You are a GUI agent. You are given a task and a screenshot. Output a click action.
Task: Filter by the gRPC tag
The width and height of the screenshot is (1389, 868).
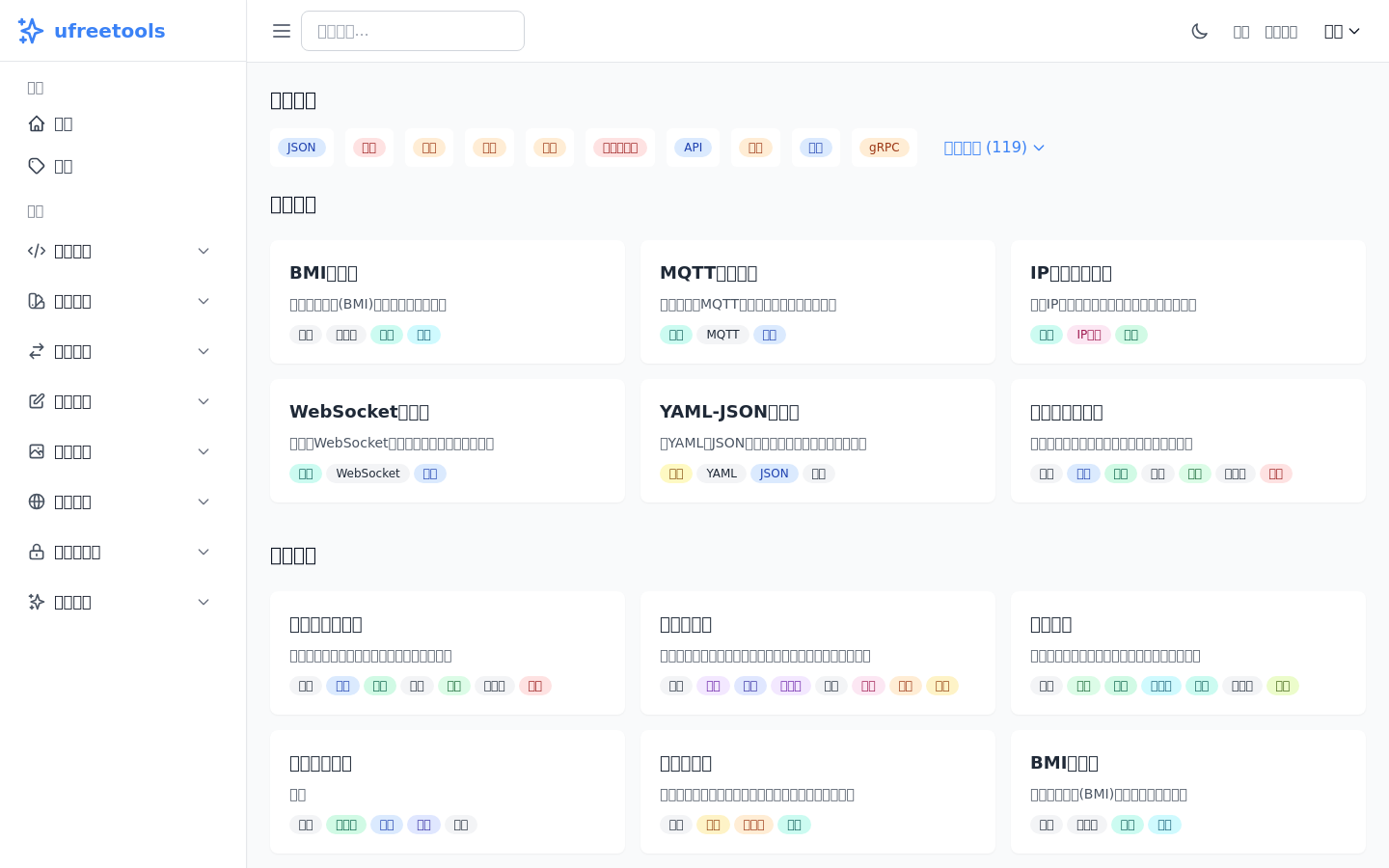884,148
